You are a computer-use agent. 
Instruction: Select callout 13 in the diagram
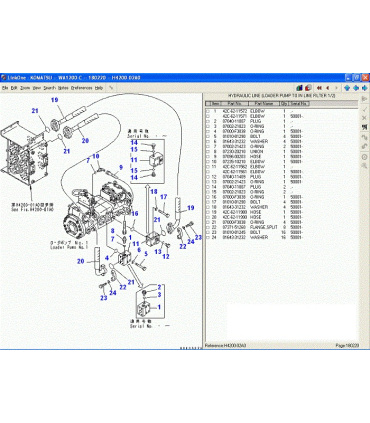[x=158, y=252]
